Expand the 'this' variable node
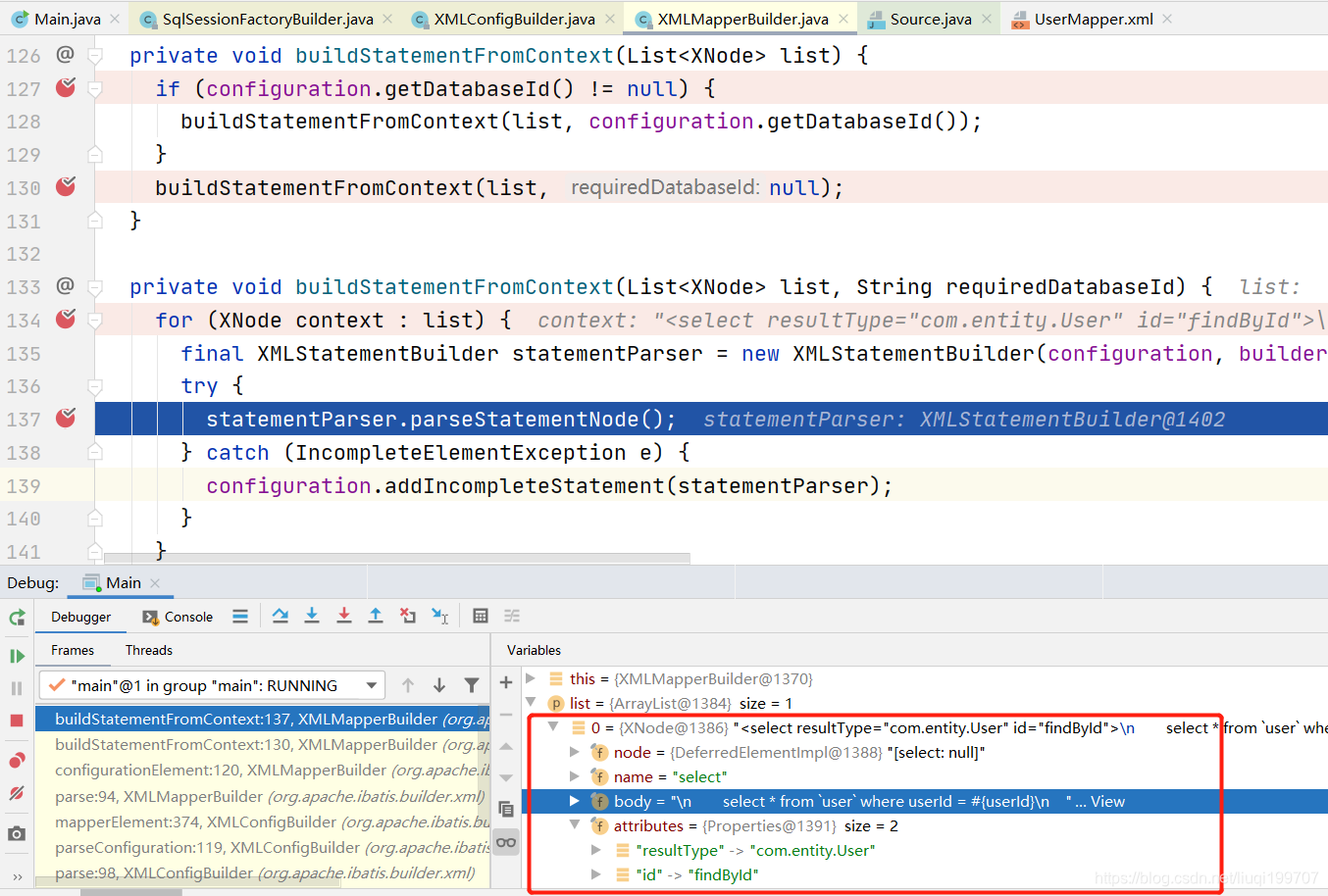The image size is (1328, 896). (531, 678)
